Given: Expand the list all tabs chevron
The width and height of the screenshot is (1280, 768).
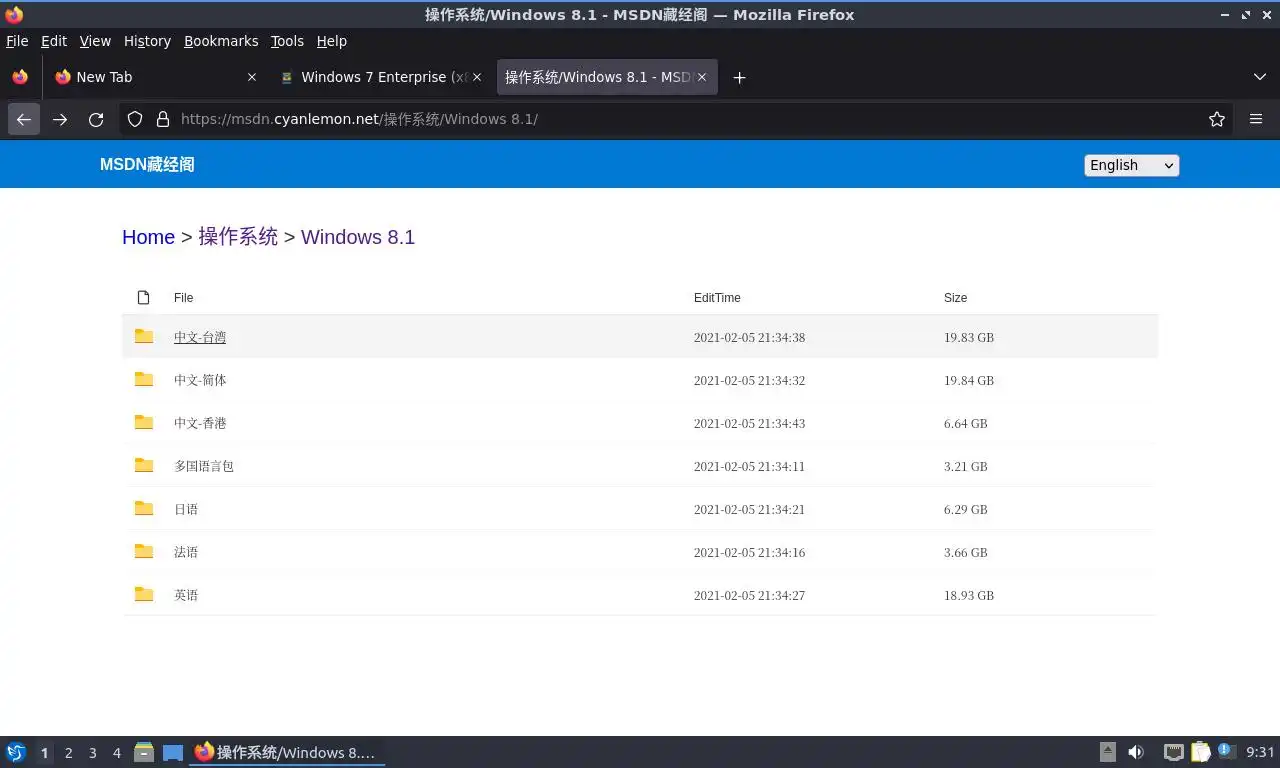Looking at the screenshot, I should click(1260, 77).
